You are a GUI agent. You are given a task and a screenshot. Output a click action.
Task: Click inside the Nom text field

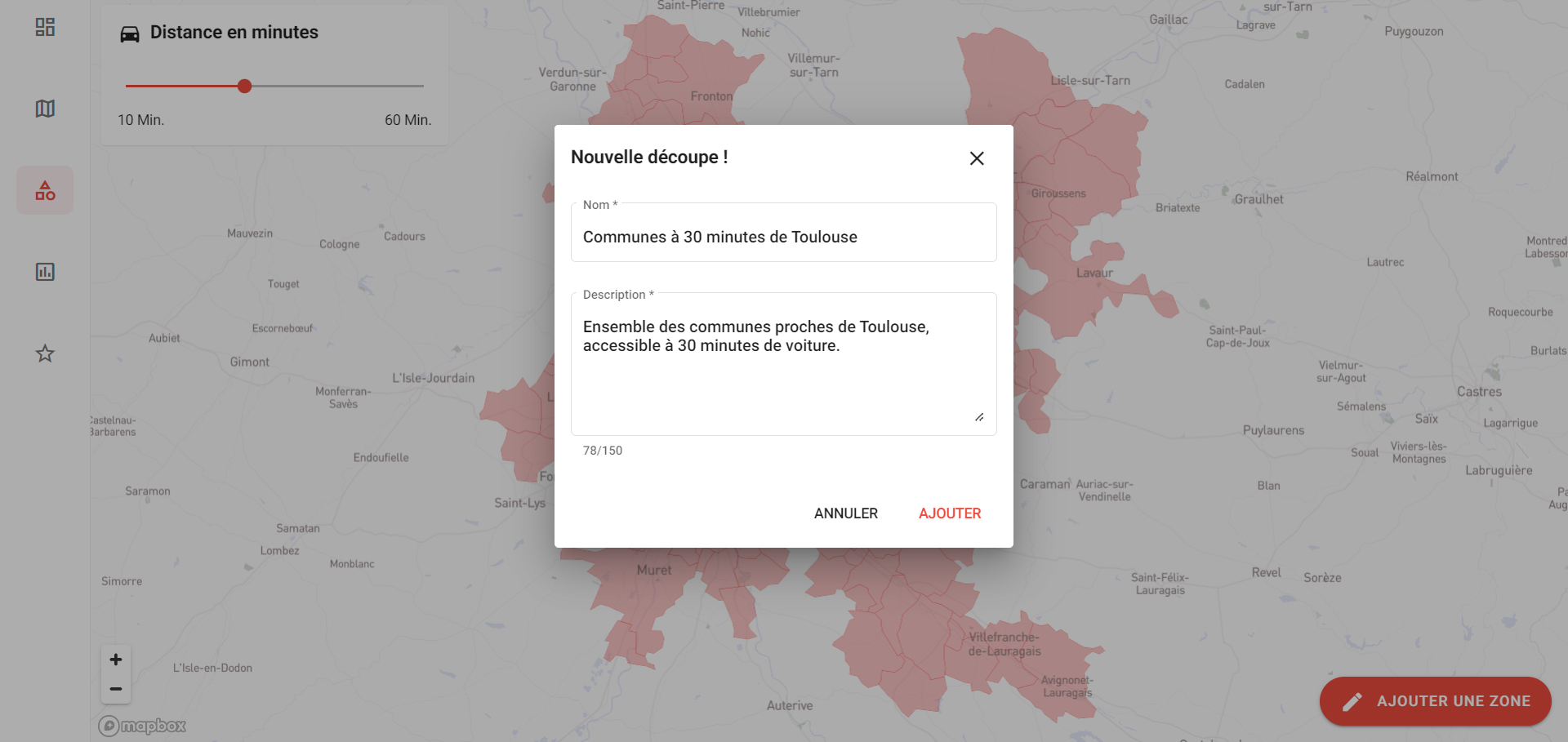[783, 237]
